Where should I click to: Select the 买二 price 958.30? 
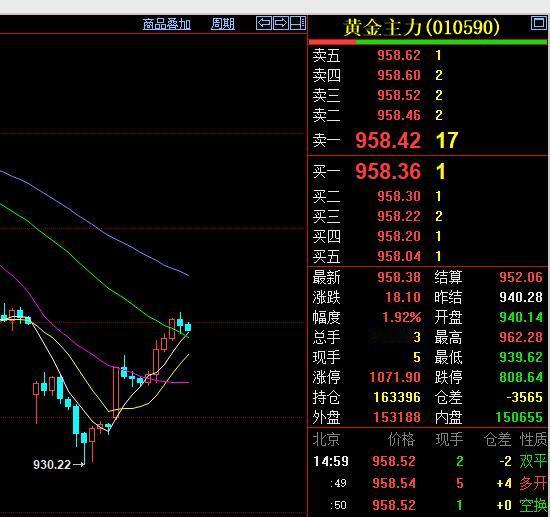point(398,196)
